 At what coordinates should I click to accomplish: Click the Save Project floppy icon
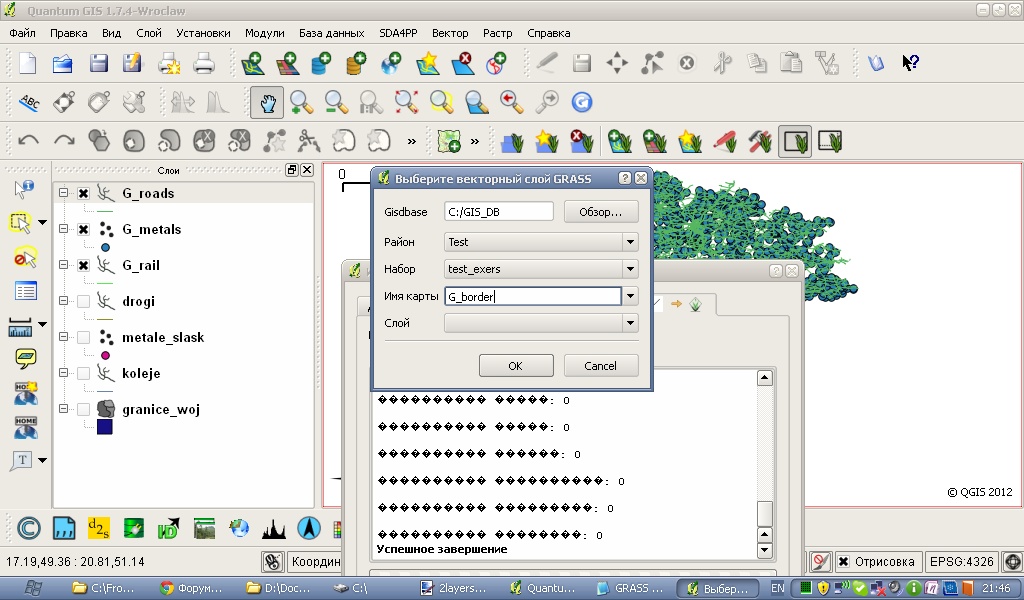tap(98, 64)
